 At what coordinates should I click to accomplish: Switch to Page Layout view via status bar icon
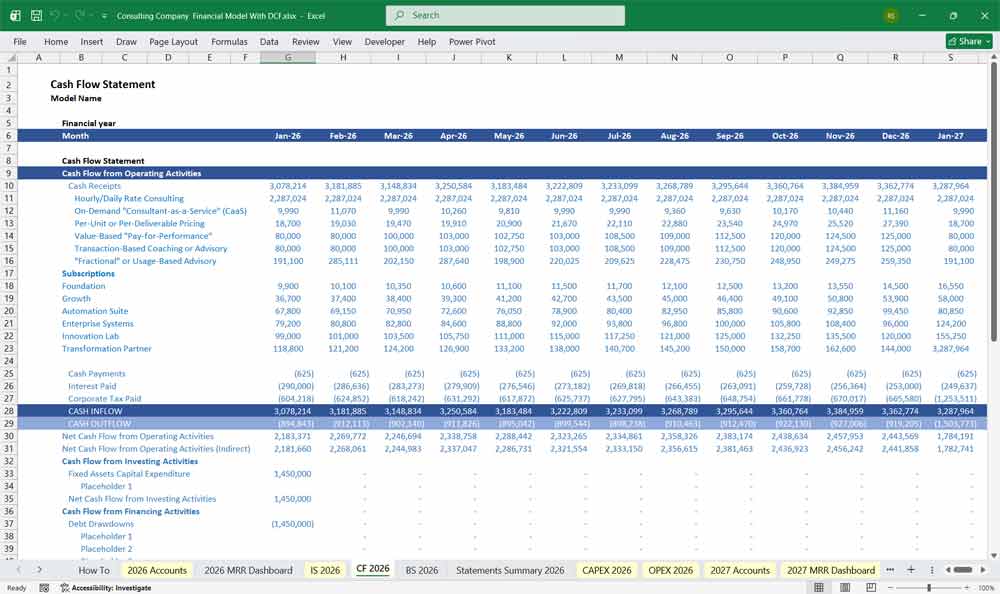(845, 587)
